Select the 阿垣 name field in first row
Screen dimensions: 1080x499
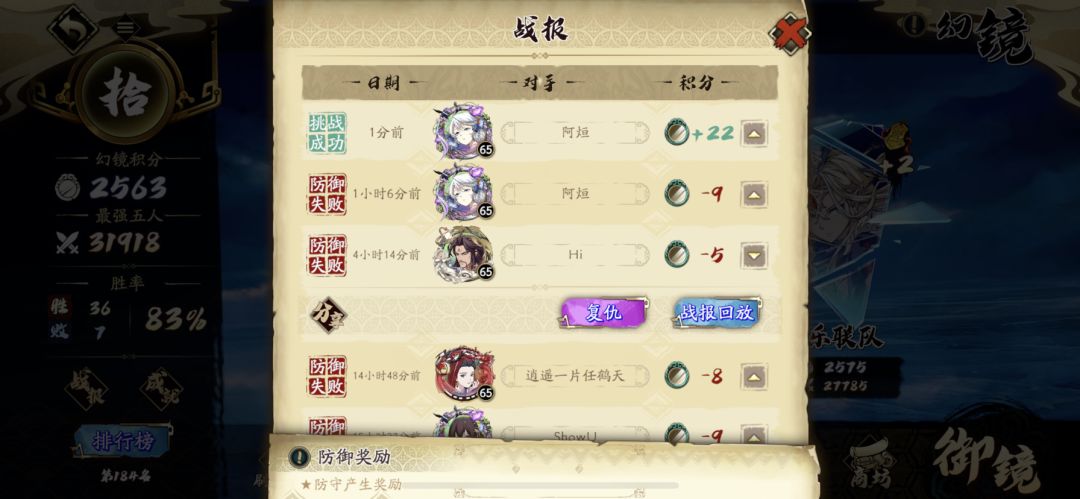click(575, 132)
